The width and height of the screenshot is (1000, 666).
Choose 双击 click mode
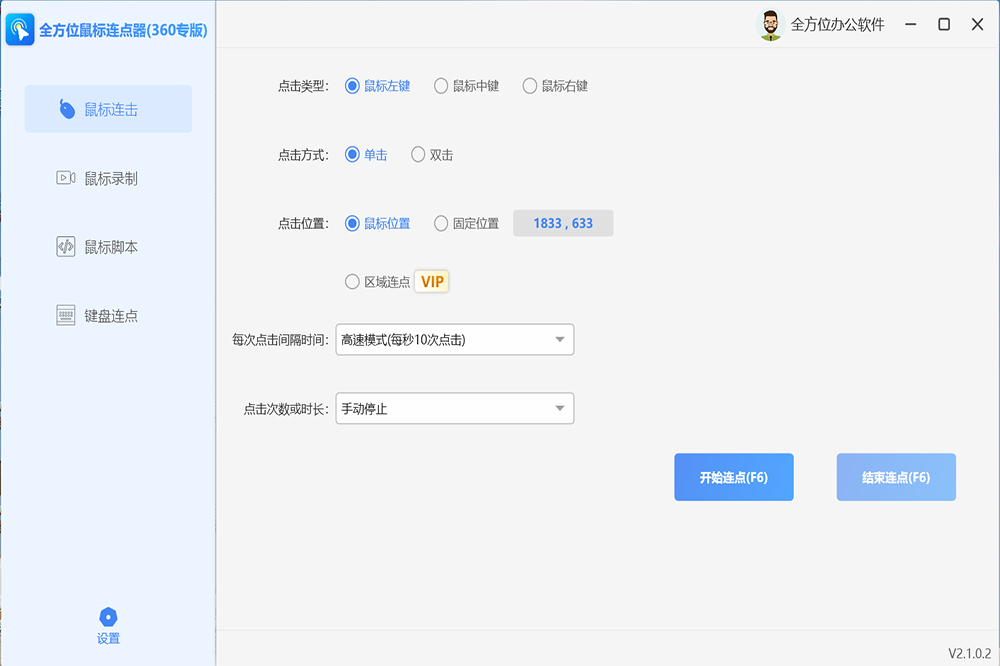(x=432, y=155)
